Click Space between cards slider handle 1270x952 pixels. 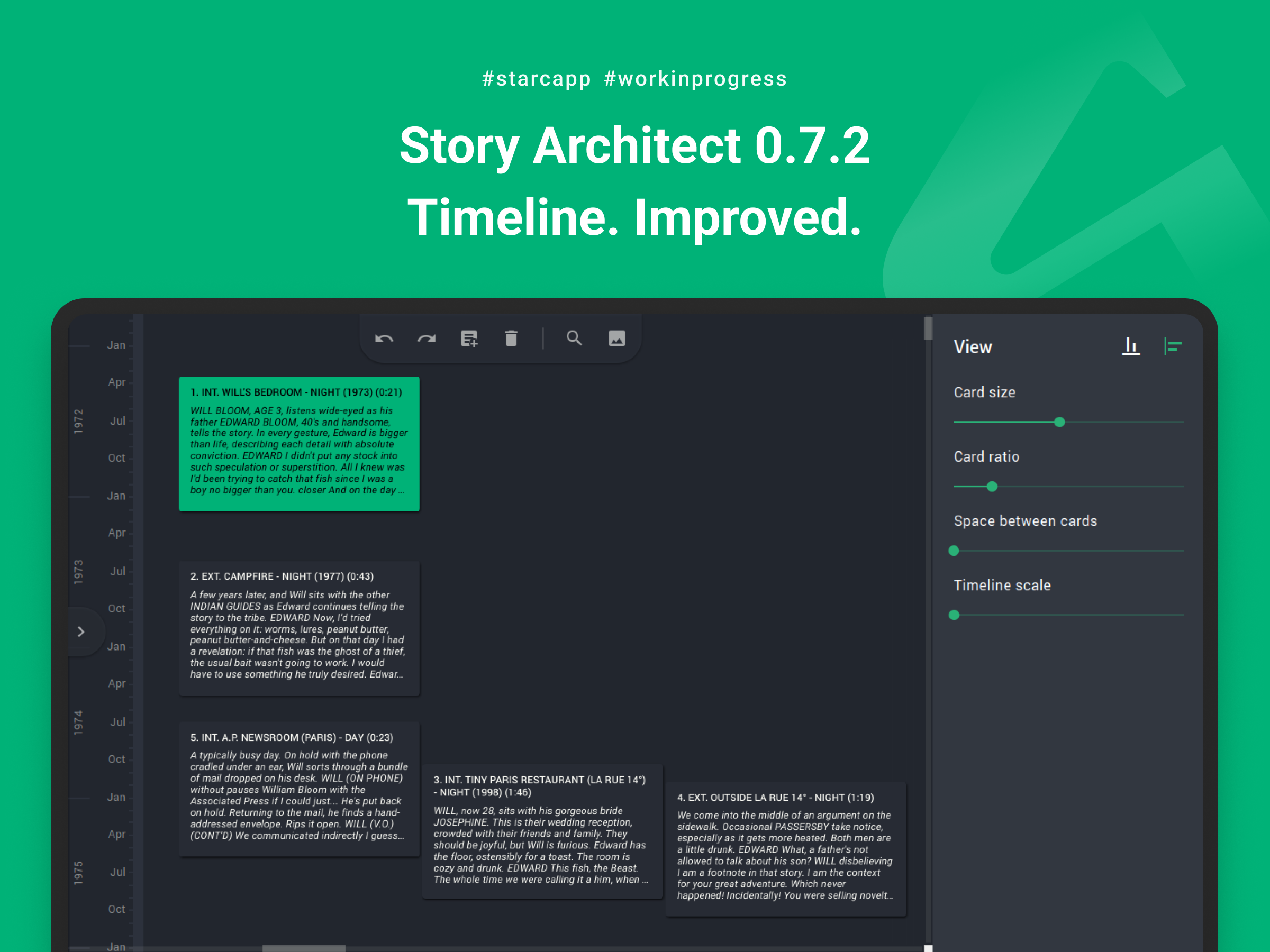(954, 551)
